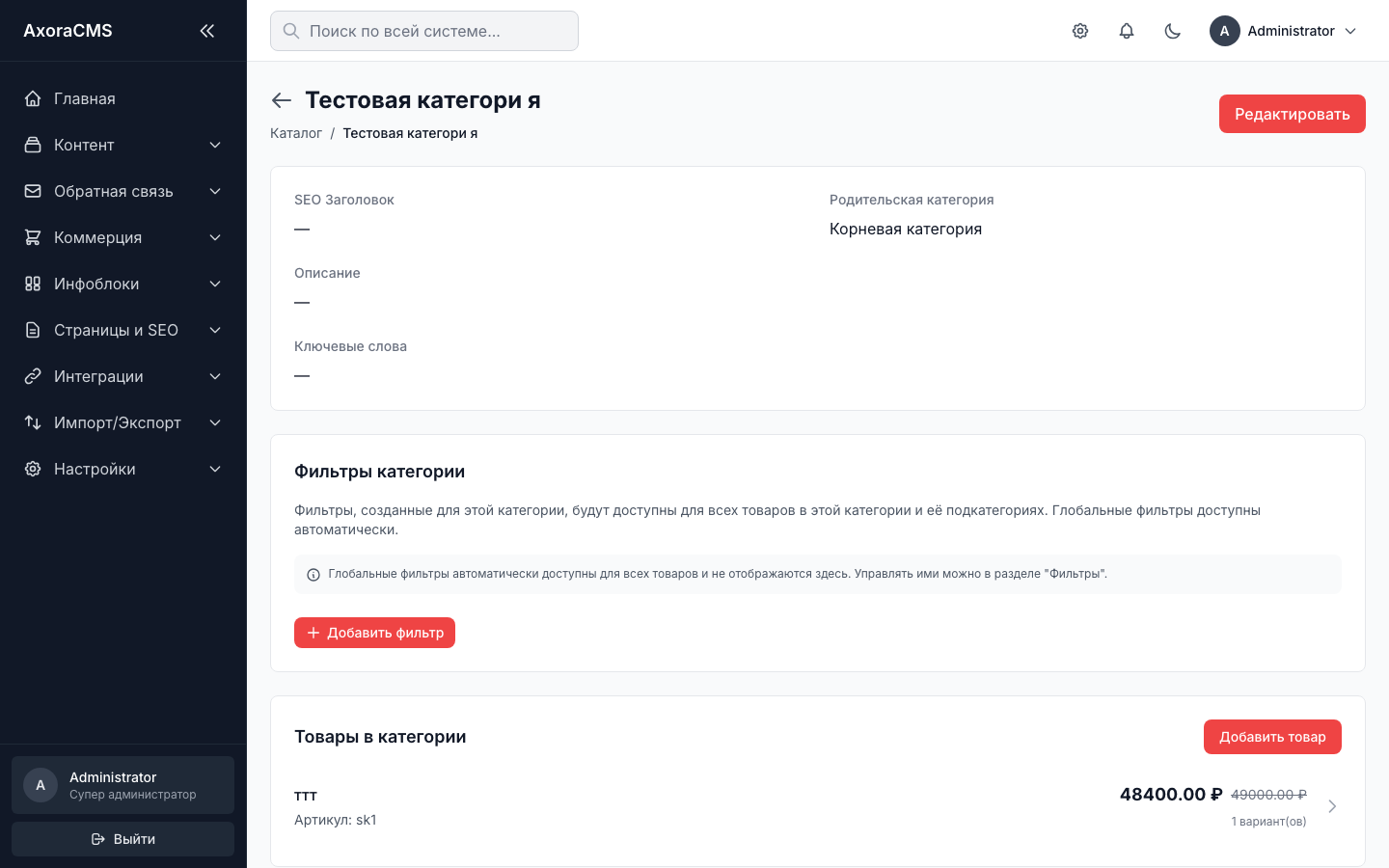Click Добавить товар button
Image resolution: width=1389 pixels, height=868 pixels.
tap(1272, 737)
